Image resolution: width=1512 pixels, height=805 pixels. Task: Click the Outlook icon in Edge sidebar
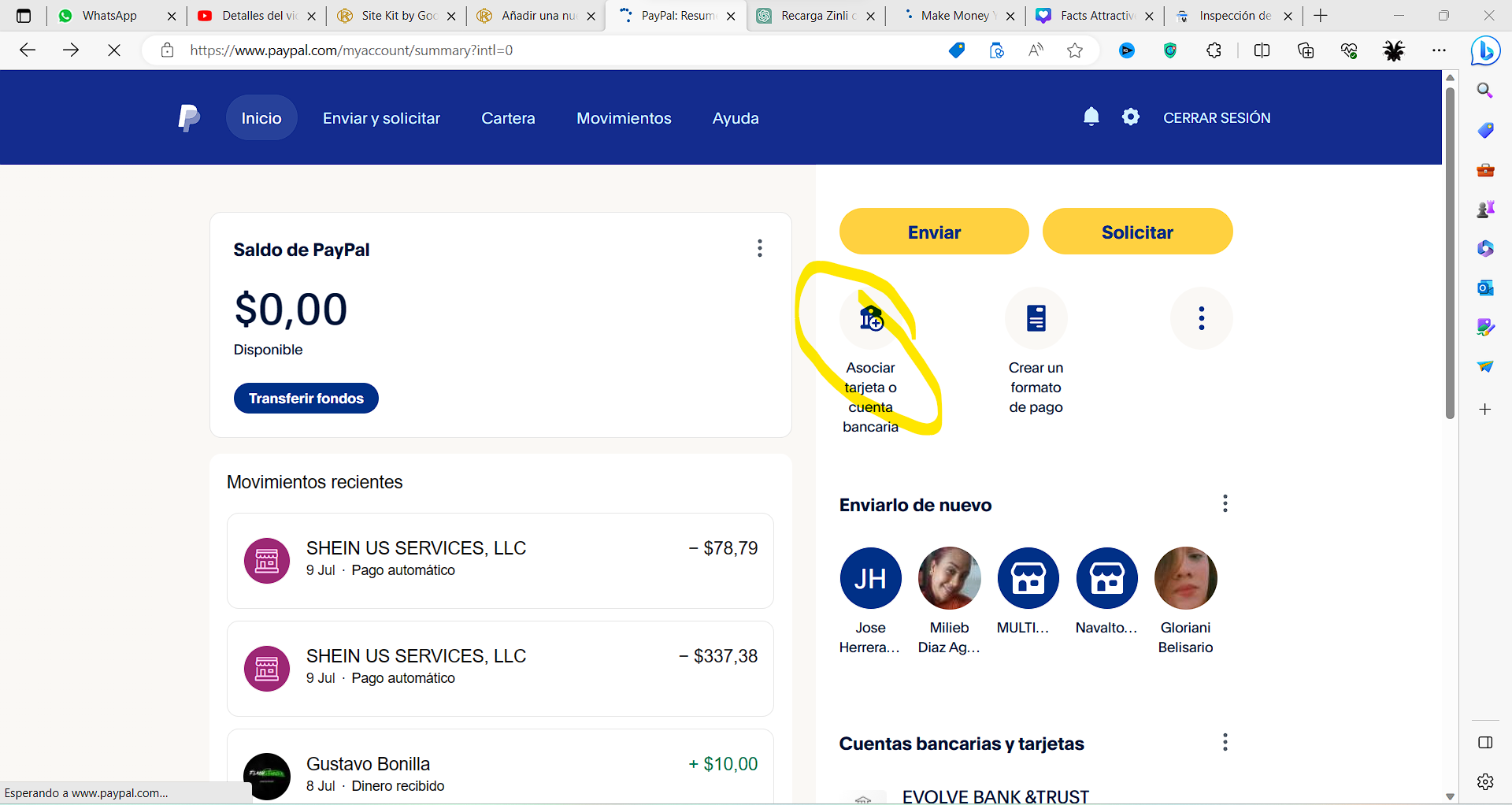tap(1486, 287)
